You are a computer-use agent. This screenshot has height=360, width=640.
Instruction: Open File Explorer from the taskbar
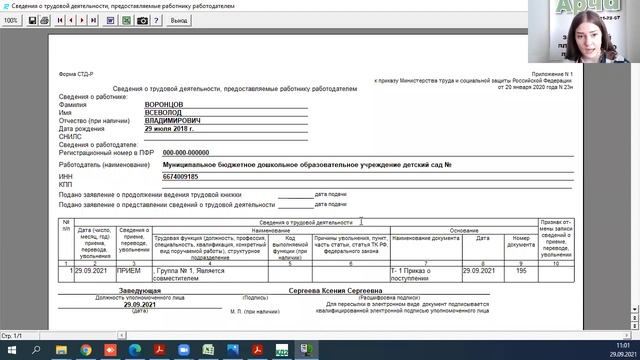click(x=61, y=350)
